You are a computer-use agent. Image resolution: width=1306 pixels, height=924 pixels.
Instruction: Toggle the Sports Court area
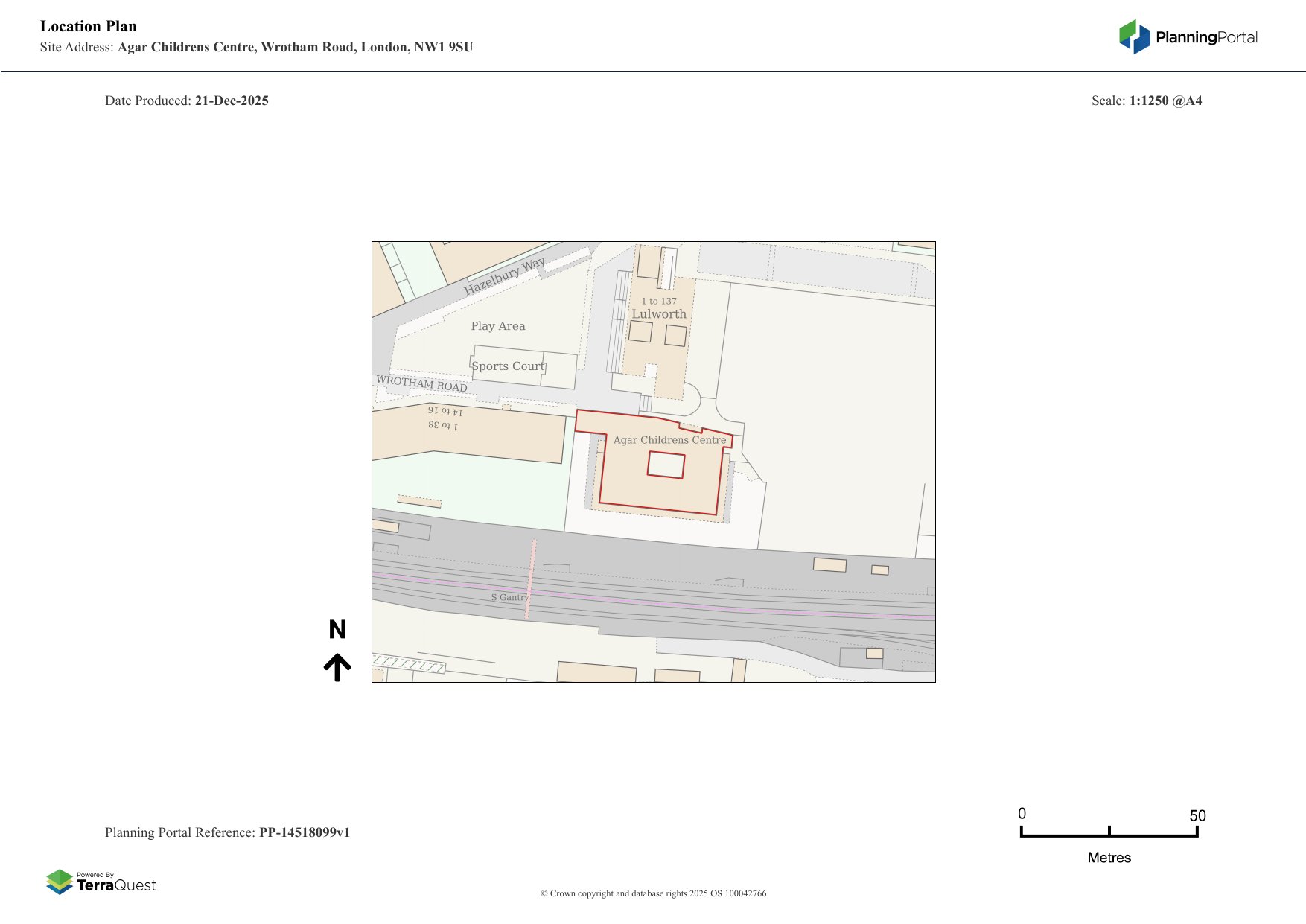pyautogui.click(x=509, y=366)
